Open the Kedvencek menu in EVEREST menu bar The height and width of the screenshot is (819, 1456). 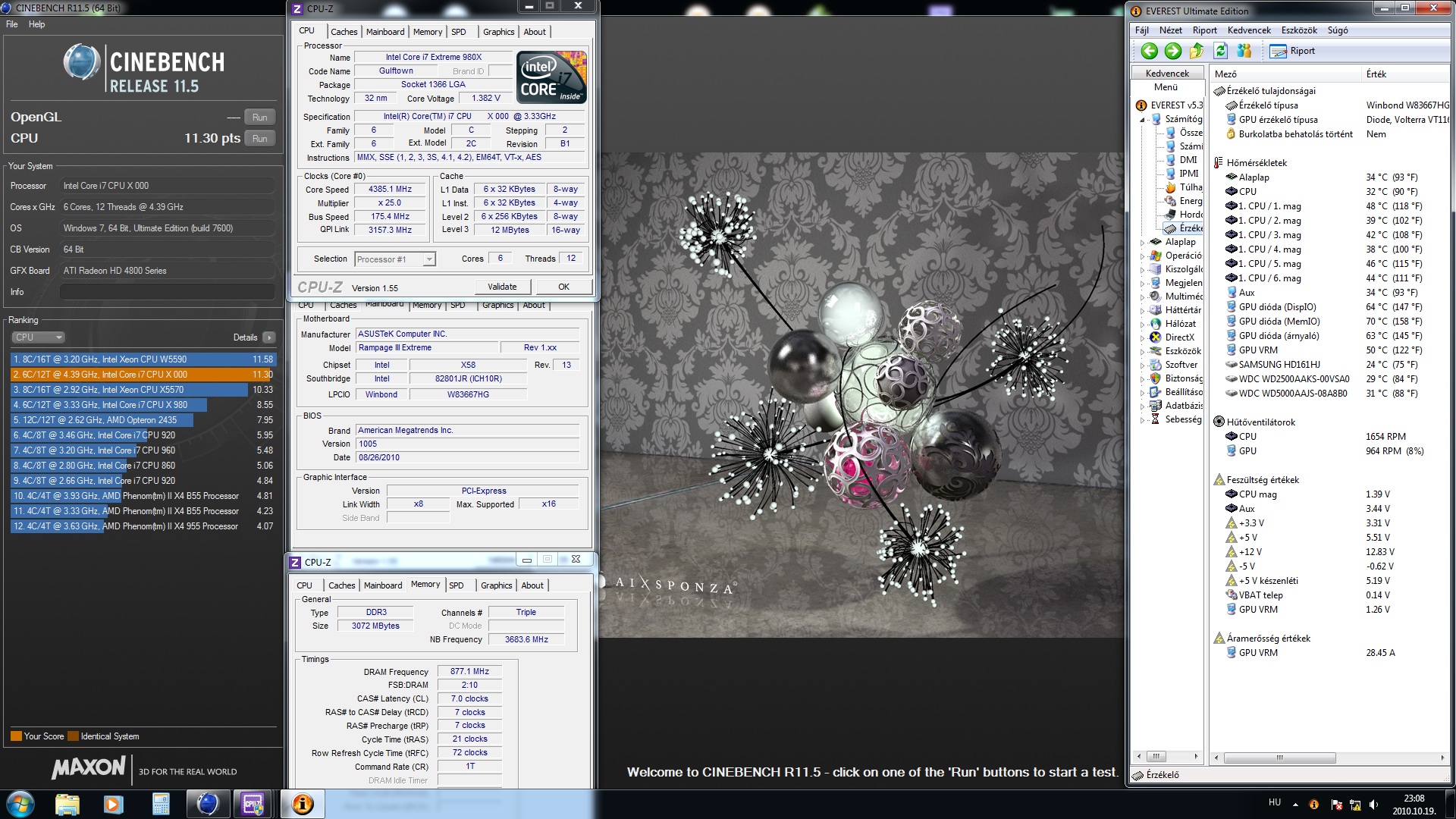click(1249, 30)
